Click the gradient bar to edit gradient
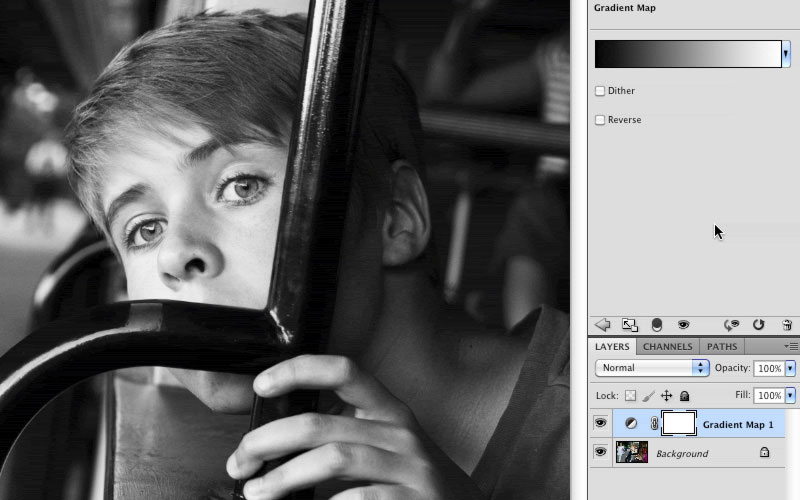The image size is (800, 500). tap(687, 54)
